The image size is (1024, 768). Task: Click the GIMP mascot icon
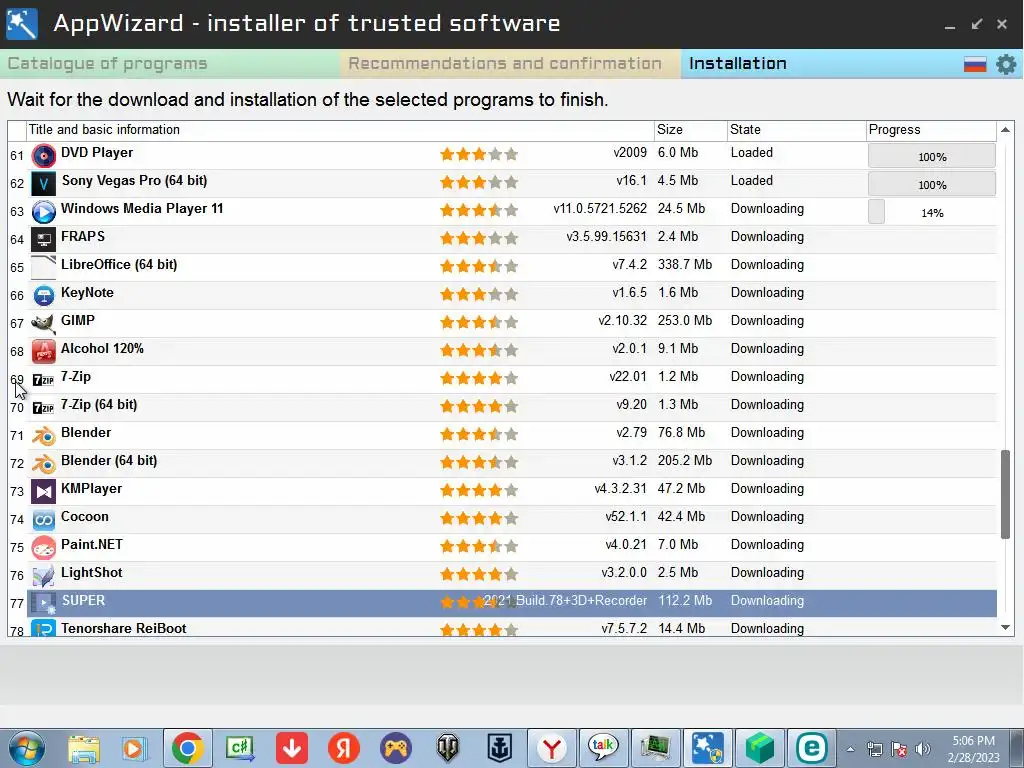[x=44, y=324]
